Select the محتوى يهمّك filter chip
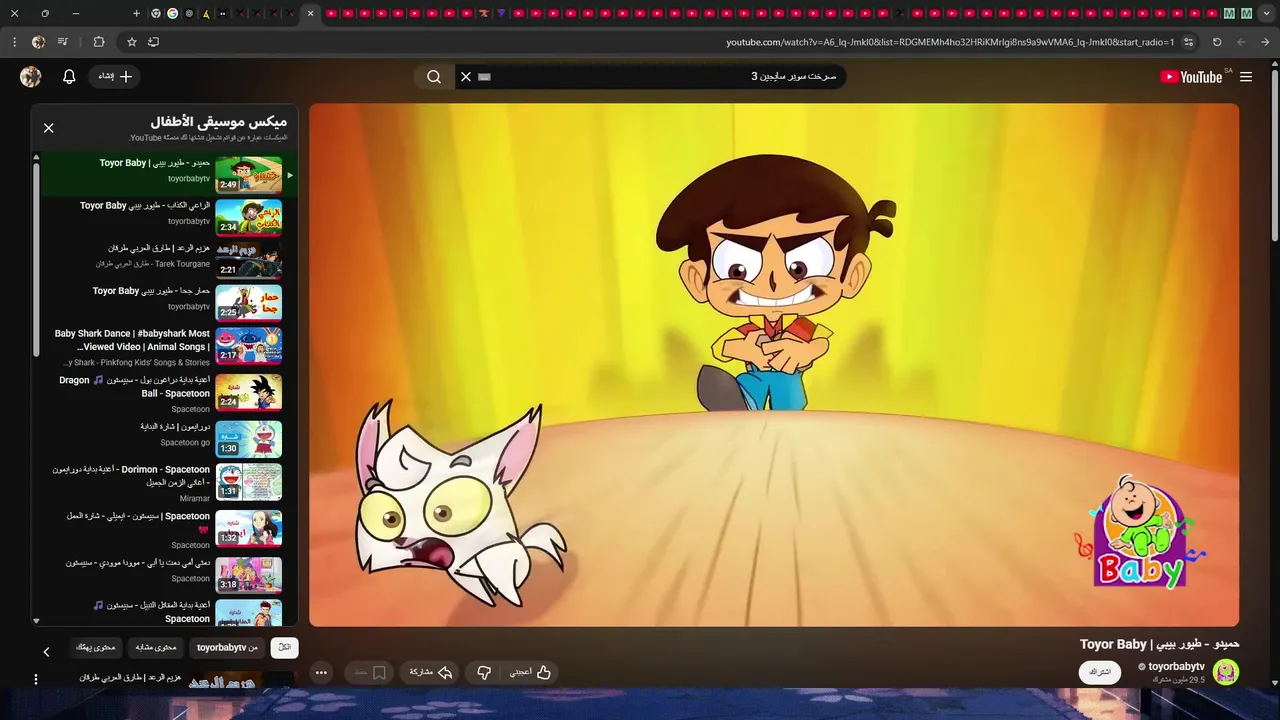Viewport: 1280px width, 720px height. click(x=96, y=648)
